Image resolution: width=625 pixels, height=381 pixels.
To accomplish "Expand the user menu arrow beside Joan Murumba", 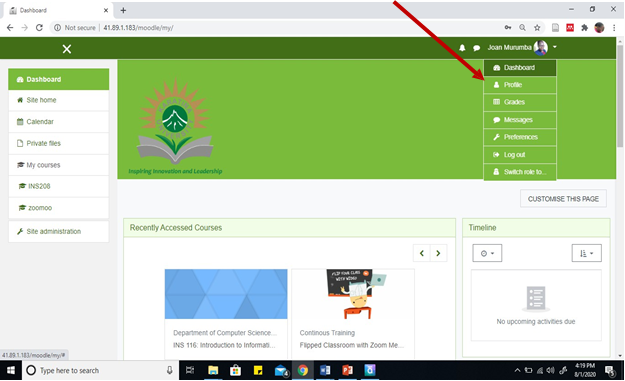I will point(554,47).
